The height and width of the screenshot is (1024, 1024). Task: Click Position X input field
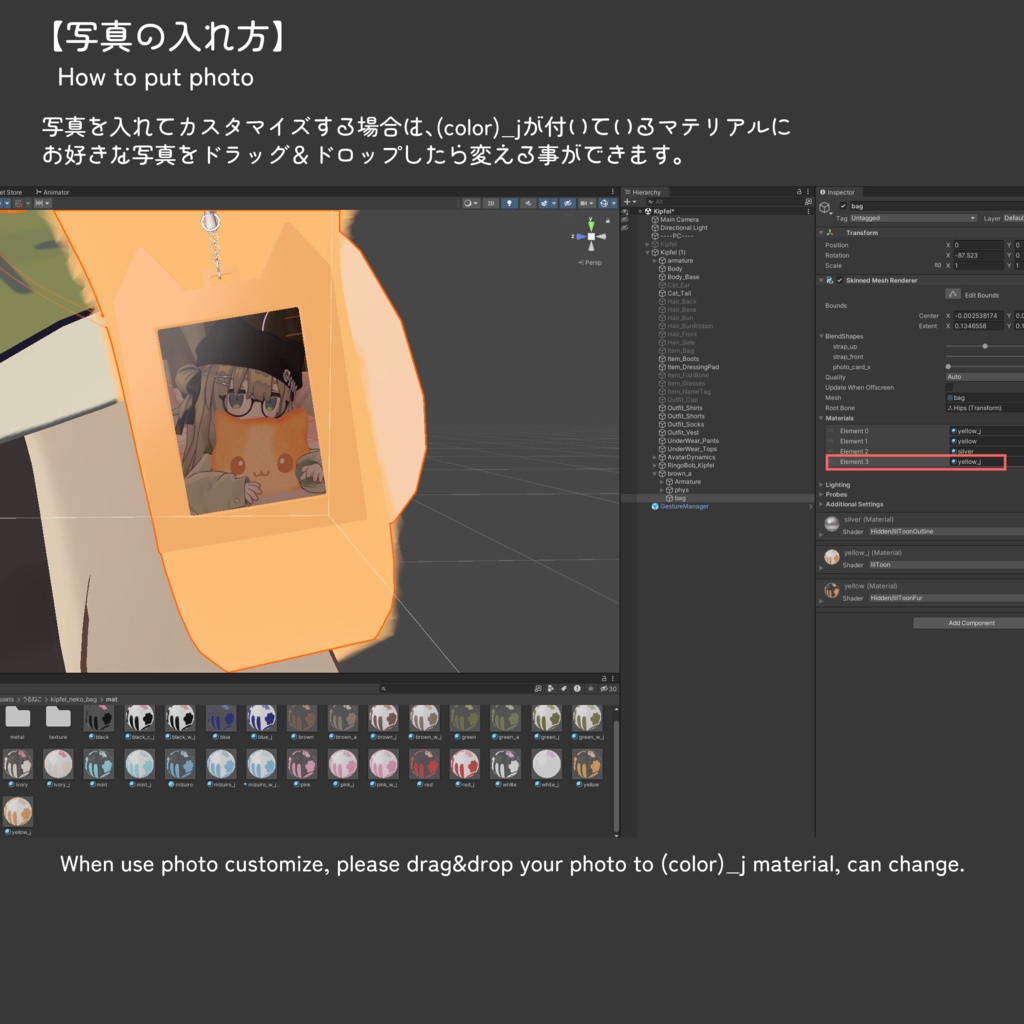pos(978,245)
